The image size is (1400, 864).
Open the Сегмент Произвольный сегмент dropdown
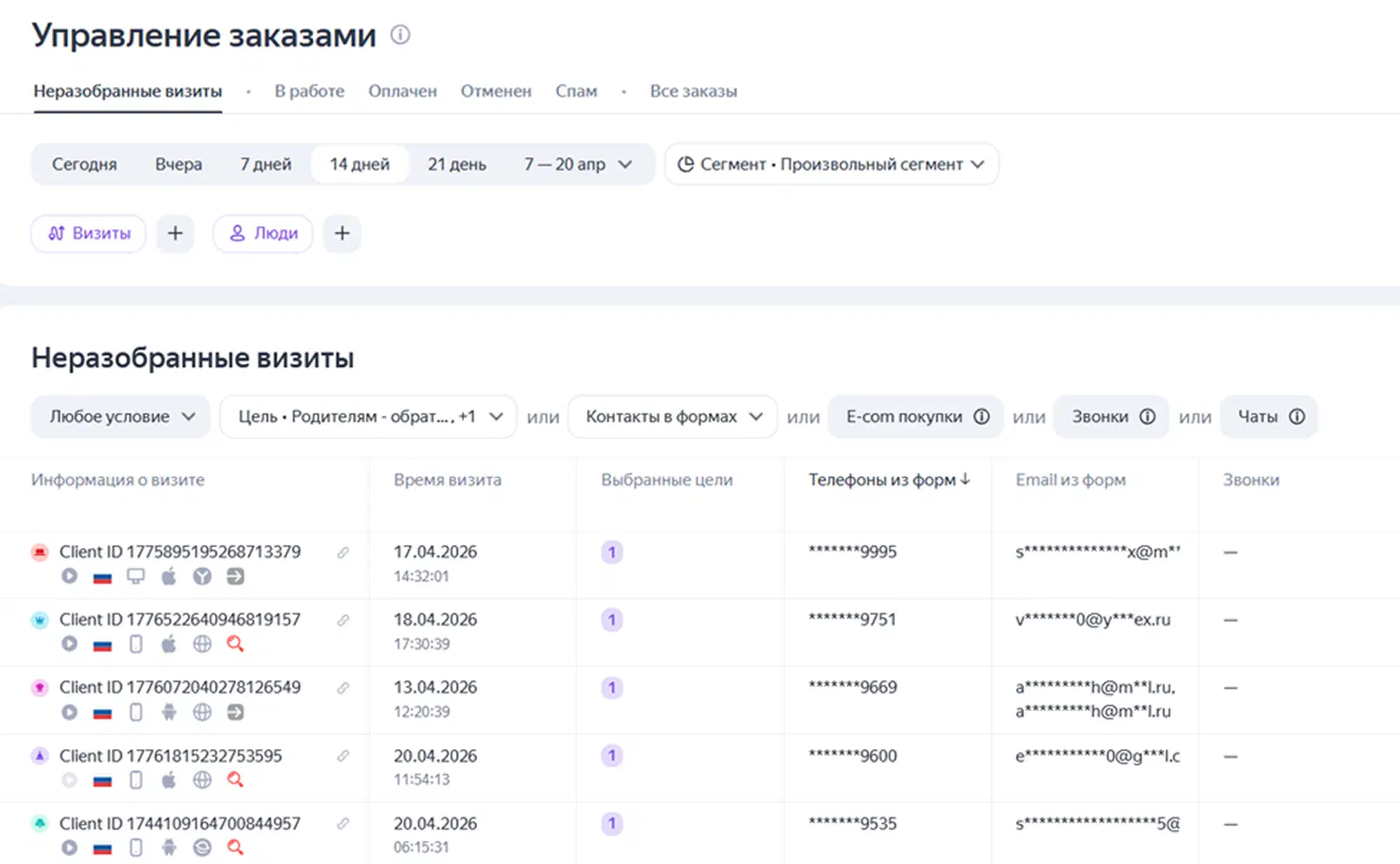(x=831, y=165)
